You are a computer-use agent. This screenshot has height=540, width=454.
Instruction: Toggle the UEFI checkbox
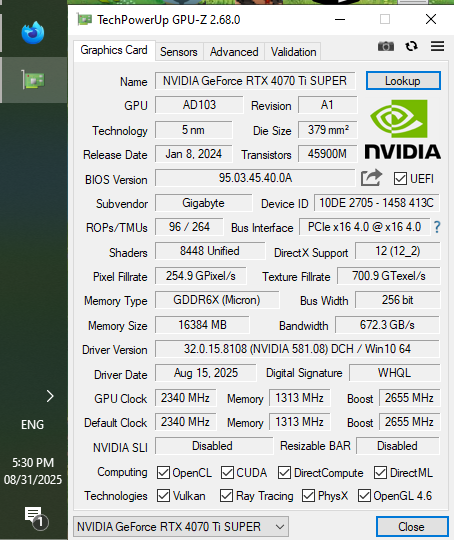pos(400,179)
